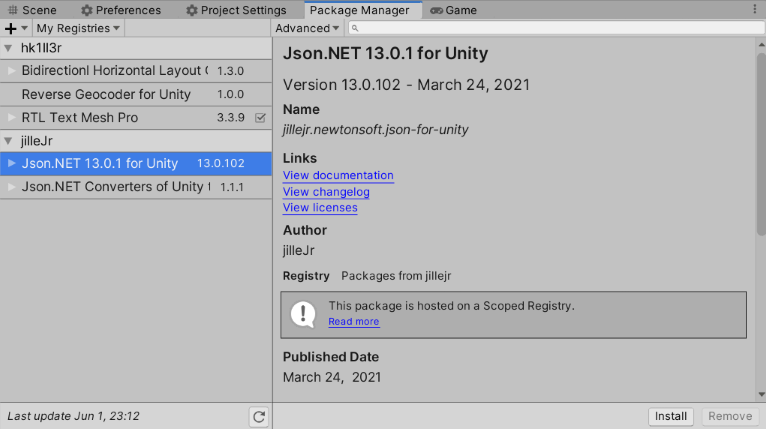Viewport: 766px width, 429px height.
Task: Click the version 13.0.102 in selected row
Action: pyautogui.click(x=221, y=163)
